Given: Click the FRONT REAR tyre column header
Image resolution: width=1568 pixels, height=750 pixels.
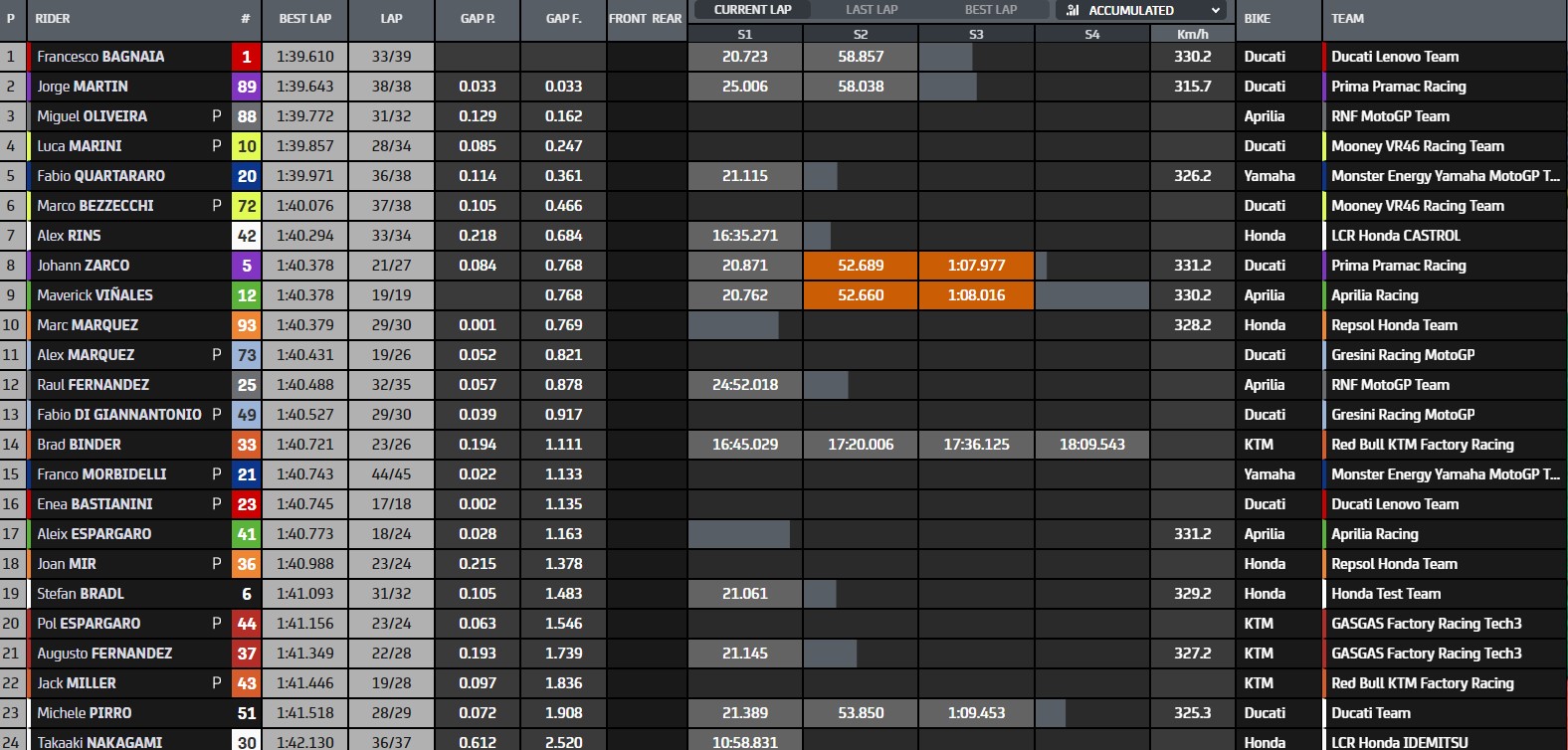Looking at the screenshot, I should 646,19.
